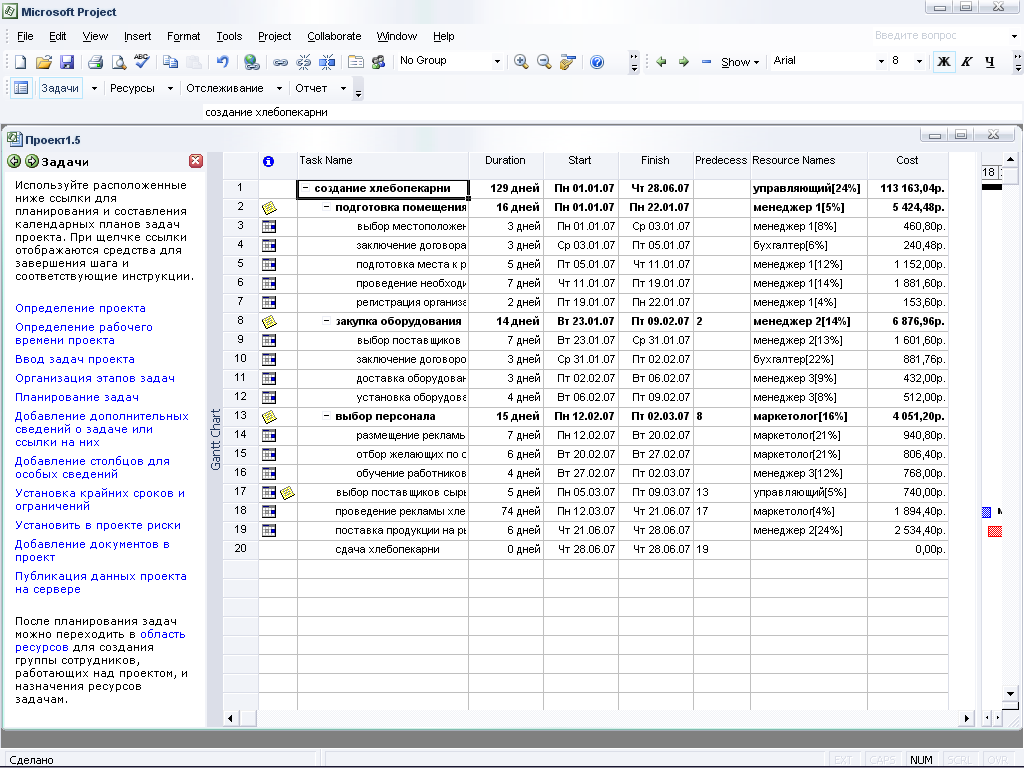Click the horizontal scrollbar right arrow under the table
The image size is (1024, 768).
click(966, 718)
